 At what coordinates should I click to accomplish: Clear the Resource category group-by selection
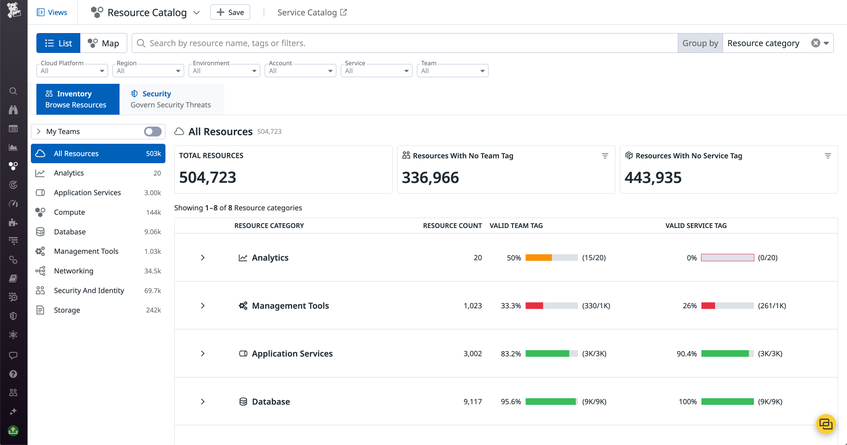click(x=816, y=43)
